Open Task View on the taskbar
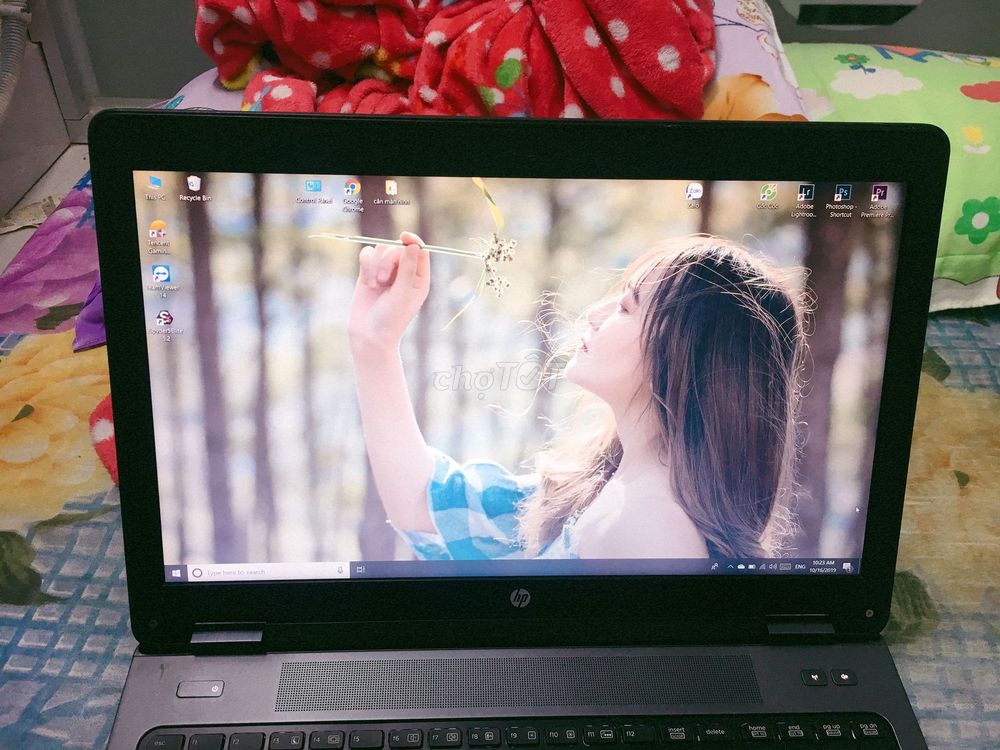Screen dimensions: 1000x750 (360, 569)
